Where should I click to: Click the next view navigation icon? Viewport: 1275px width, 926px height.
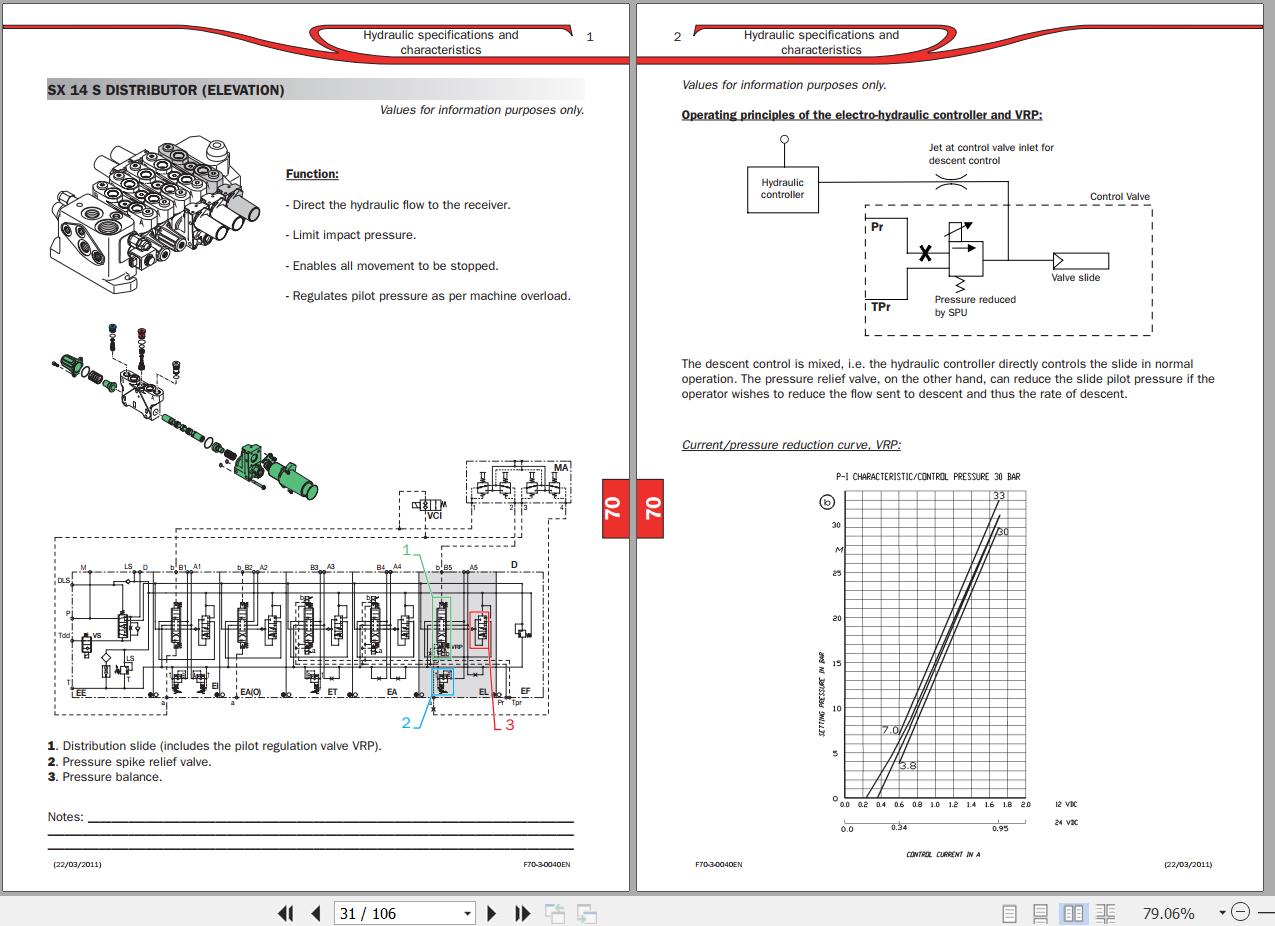[x=587, y=913]
